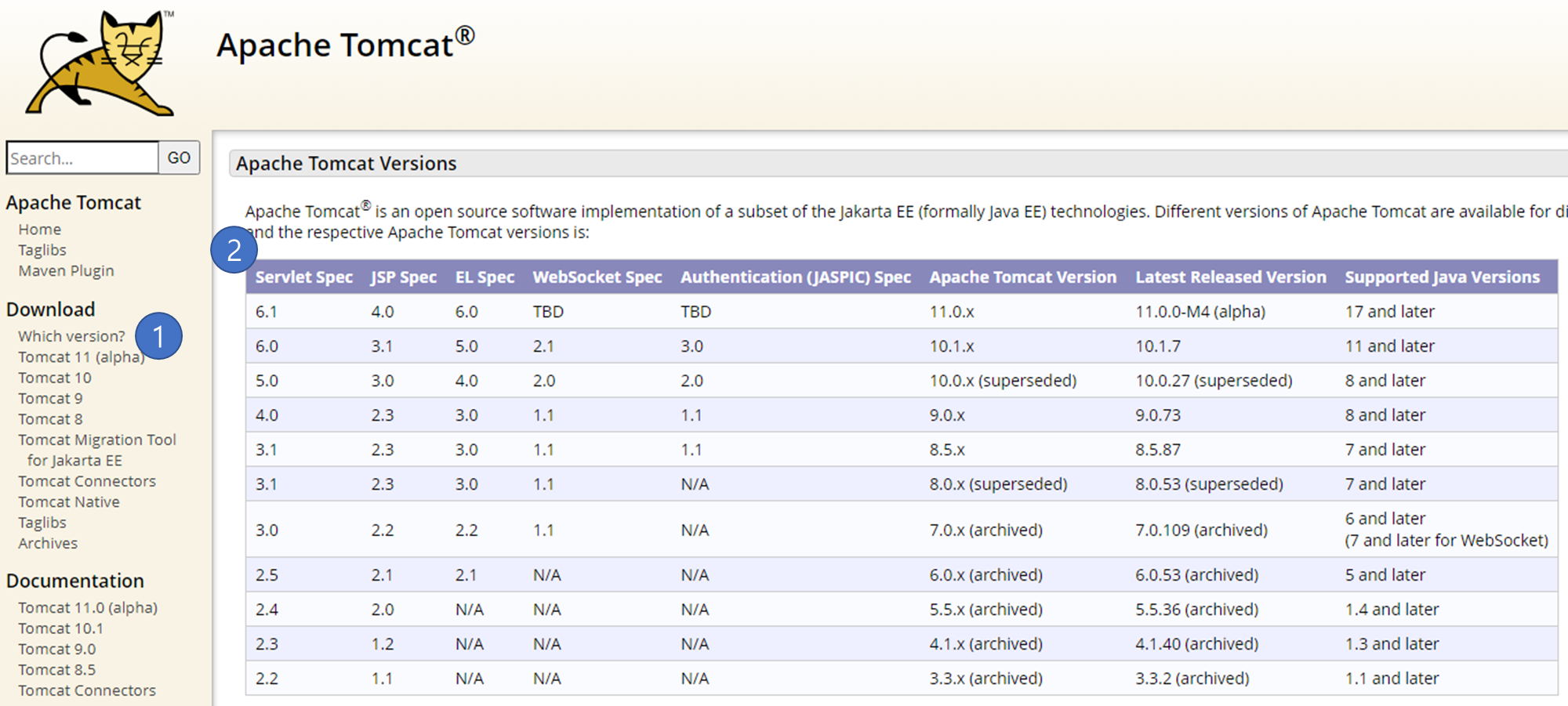This screenshot has height=706, width=1568.
Task: Click the Apache Tomcat cat logo
Action: click(x=100, y=63)
